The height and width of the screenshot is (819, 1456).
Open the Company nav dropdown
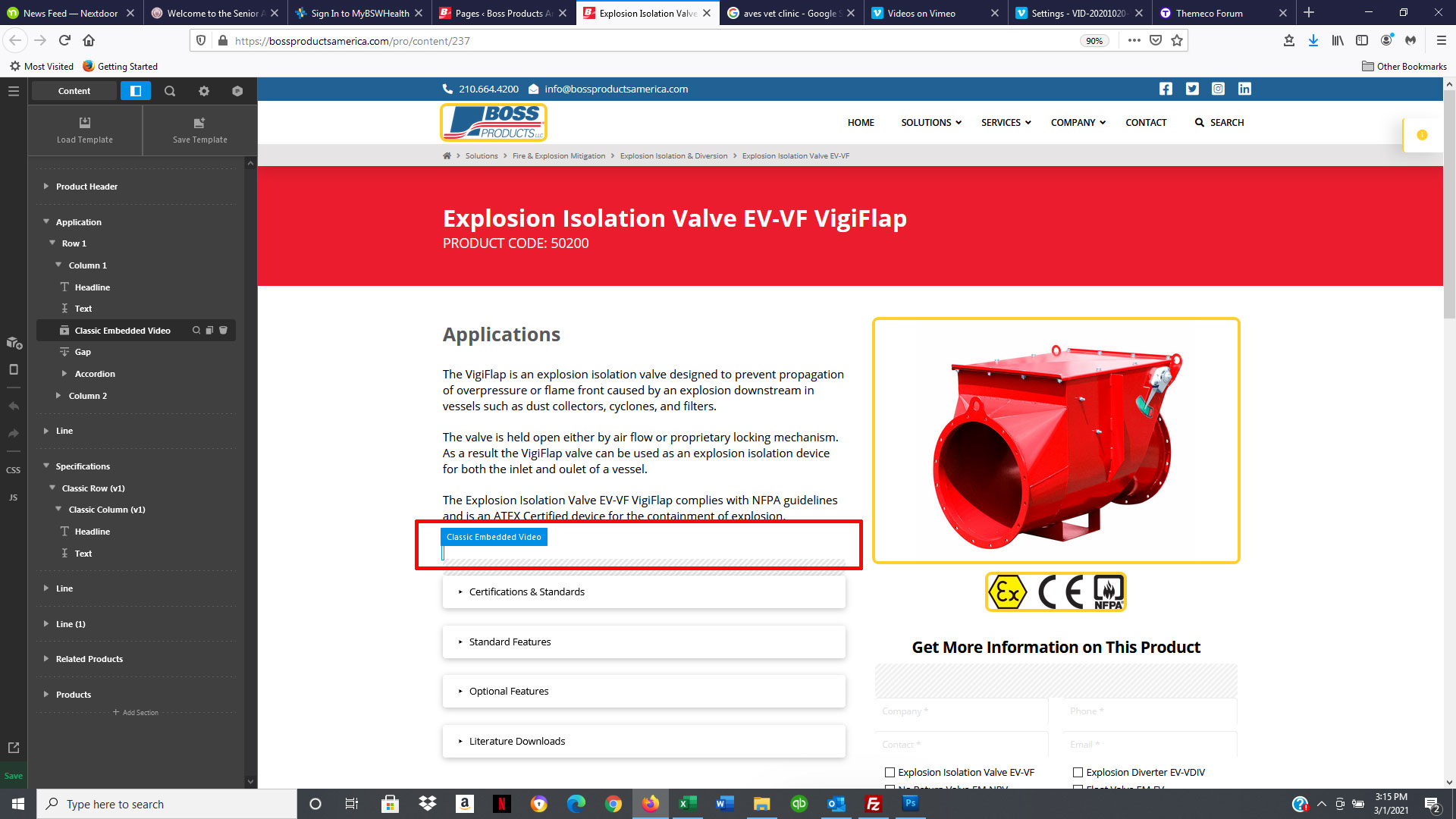pos(1078,123)
